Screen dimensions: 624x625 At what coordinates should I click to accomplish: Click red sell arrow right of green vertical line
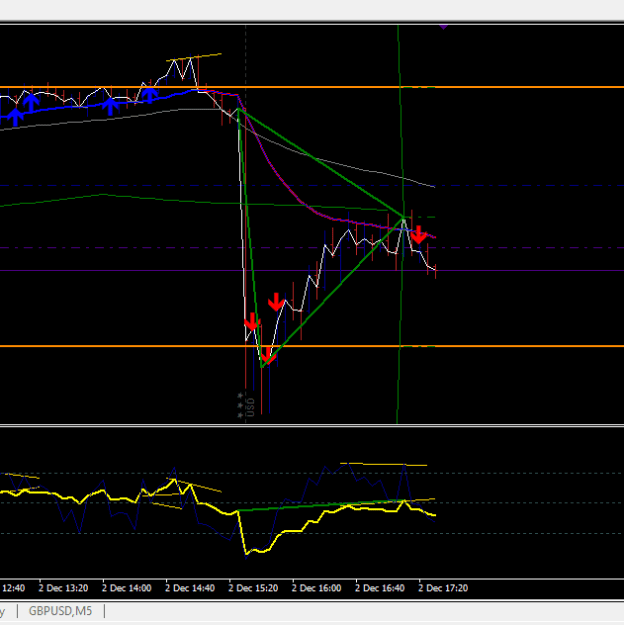[x=418, y=235]
